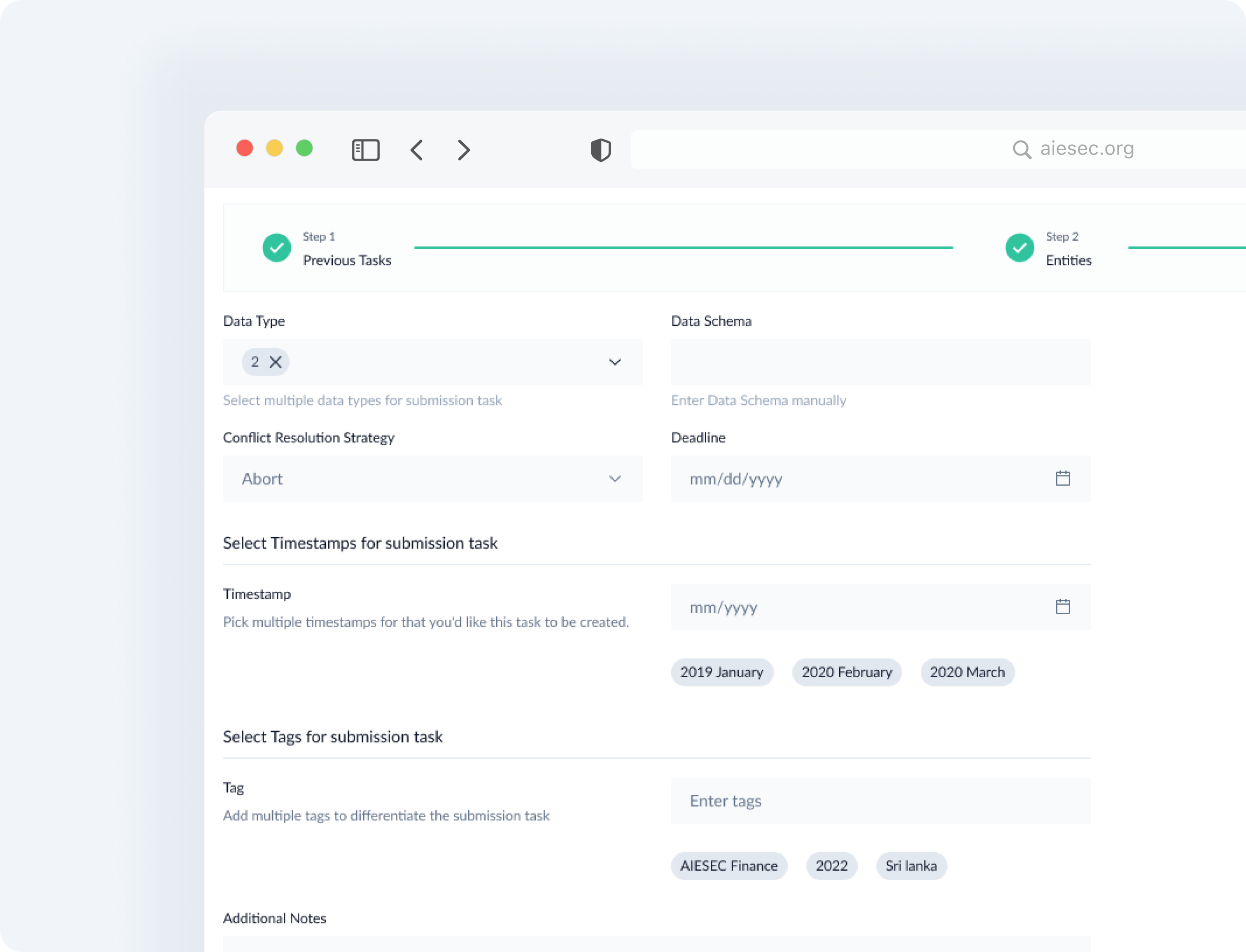Go back with the left arrow
The width and height of the screenshot is (1246, 952).
tap(416, 150)
